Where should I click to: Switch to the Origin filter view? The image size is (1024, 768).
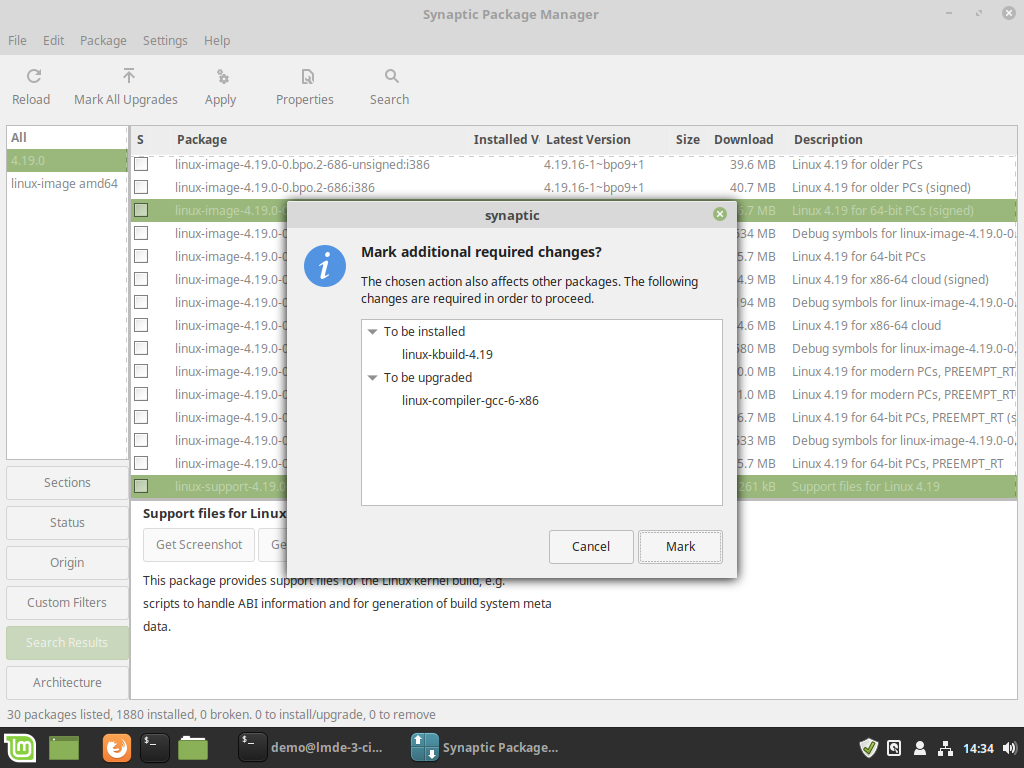click(x=67, y=562)
